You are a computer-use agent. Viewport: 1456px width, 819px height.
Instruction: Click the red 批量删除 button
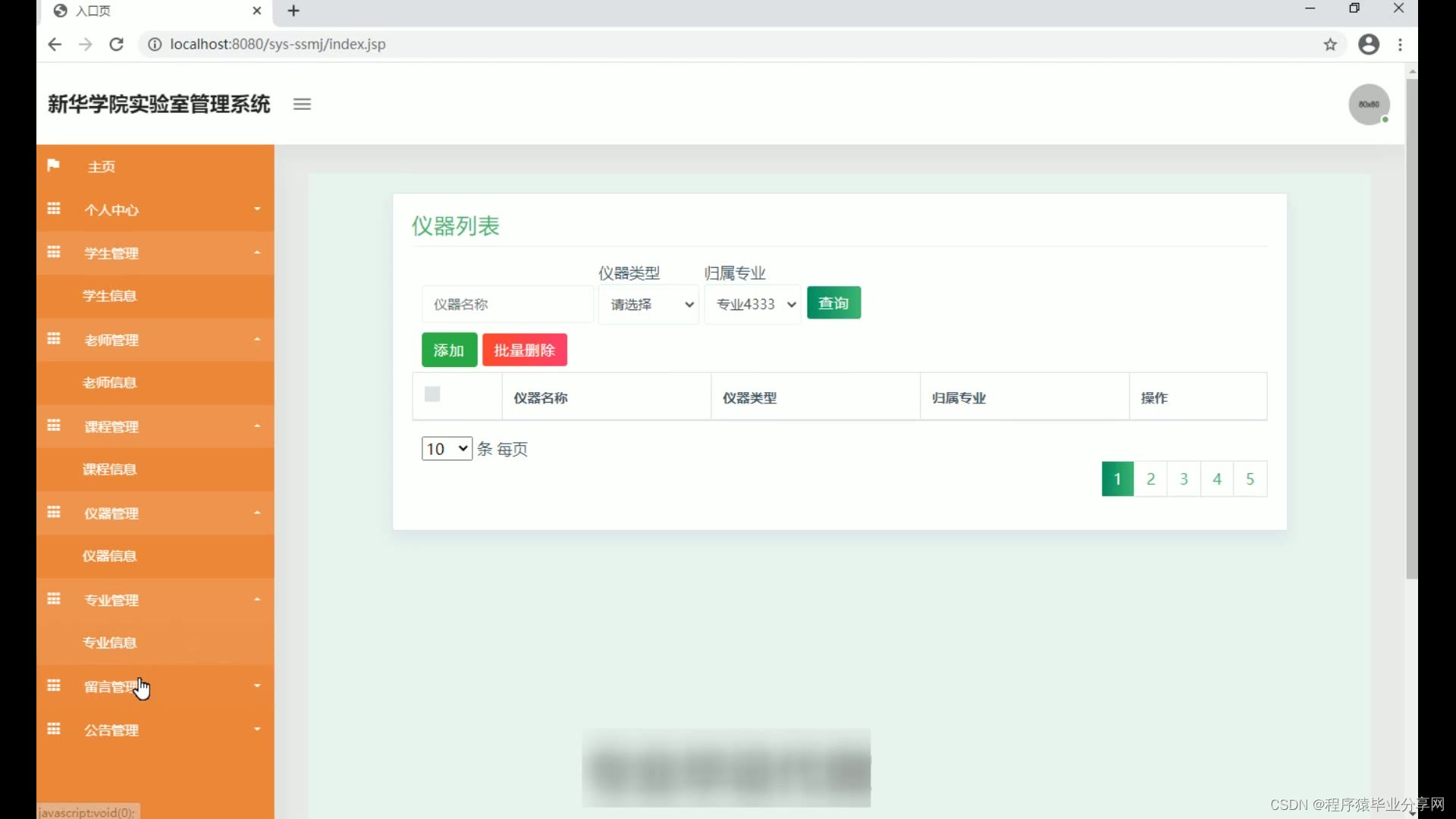click(x=525, y=350)
